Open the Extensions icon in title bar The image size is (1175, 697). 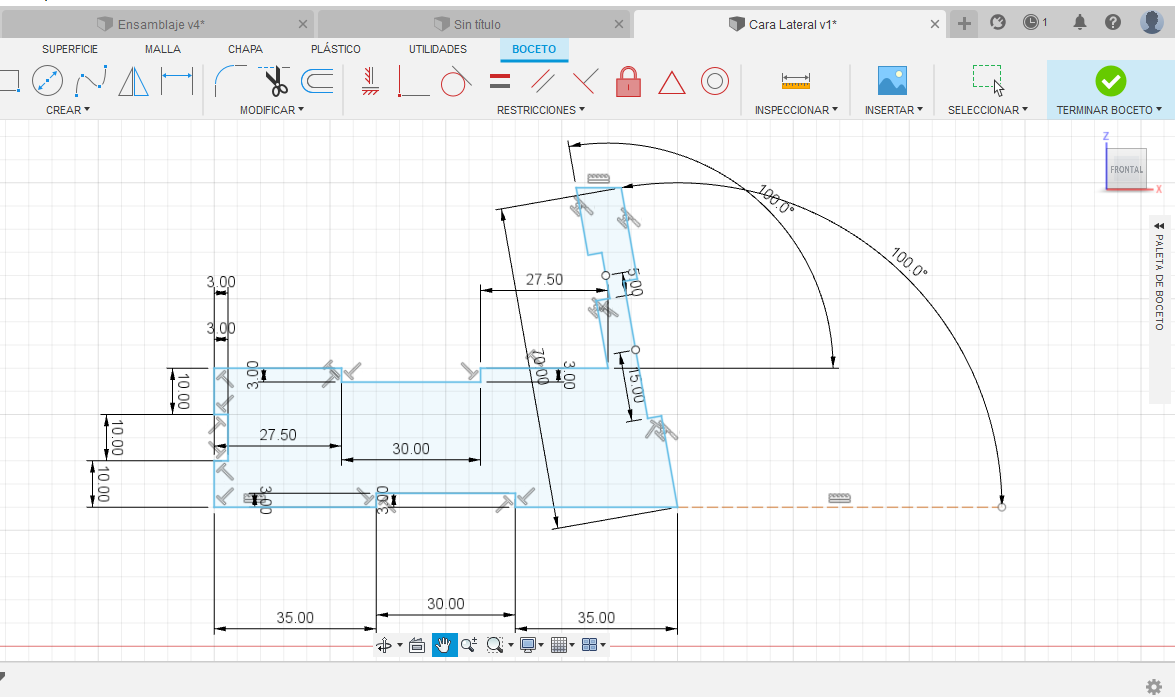click(997, 22)
